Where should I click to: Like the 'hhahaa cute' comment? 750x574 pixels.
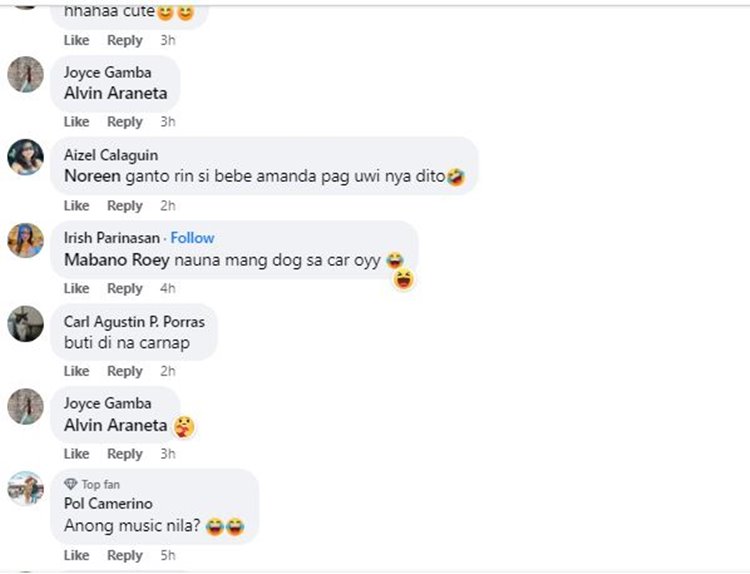77,40
